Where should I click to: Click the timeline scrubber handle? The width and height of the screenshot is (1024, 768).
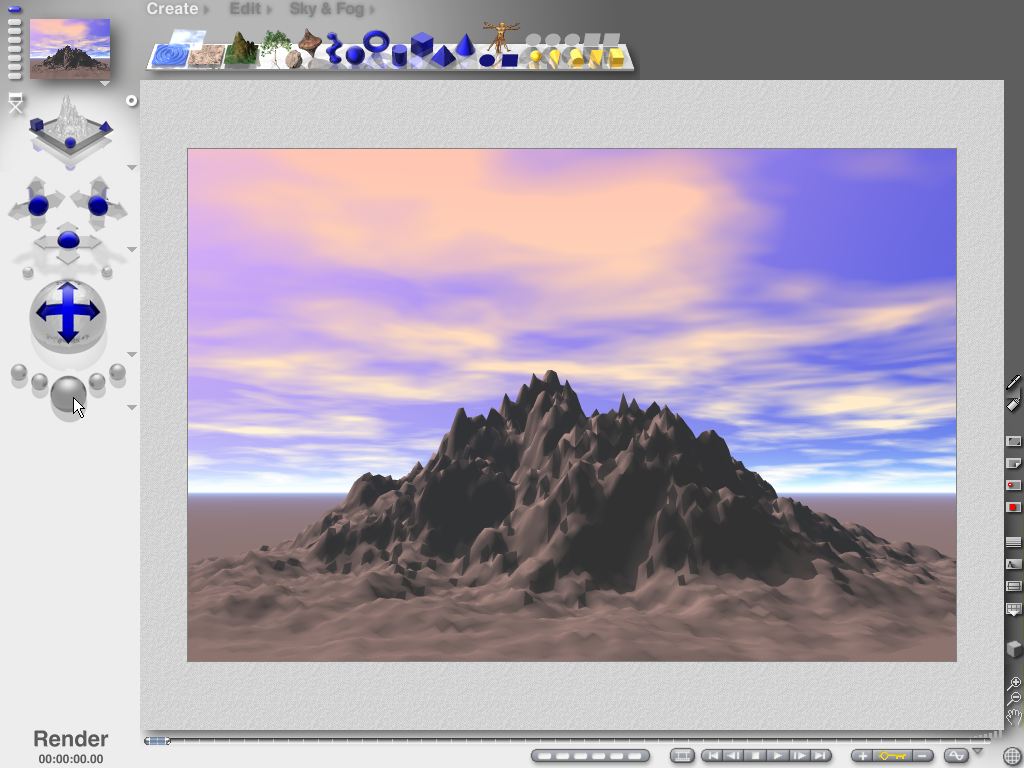tap(157, 741)
